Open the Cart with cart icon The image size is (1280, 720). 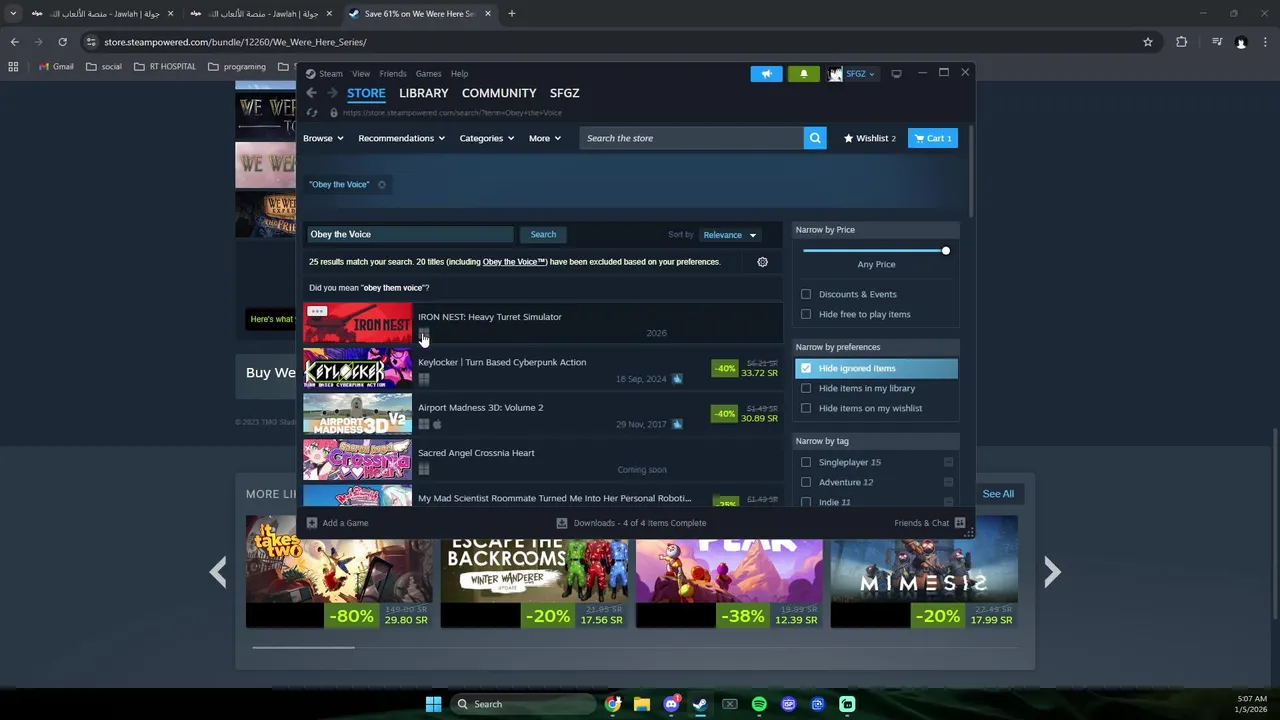(x=932, y=138)
